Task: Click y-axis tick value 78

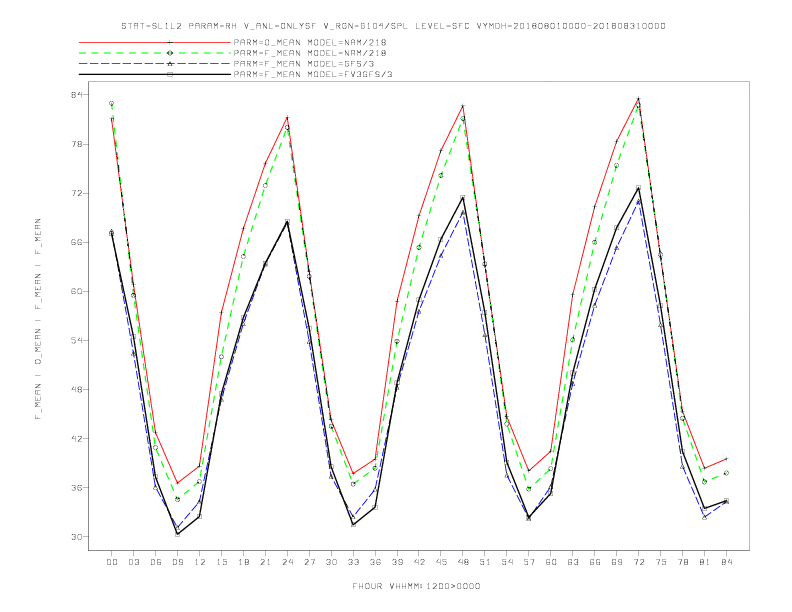Action: click(x=77, y=144)
